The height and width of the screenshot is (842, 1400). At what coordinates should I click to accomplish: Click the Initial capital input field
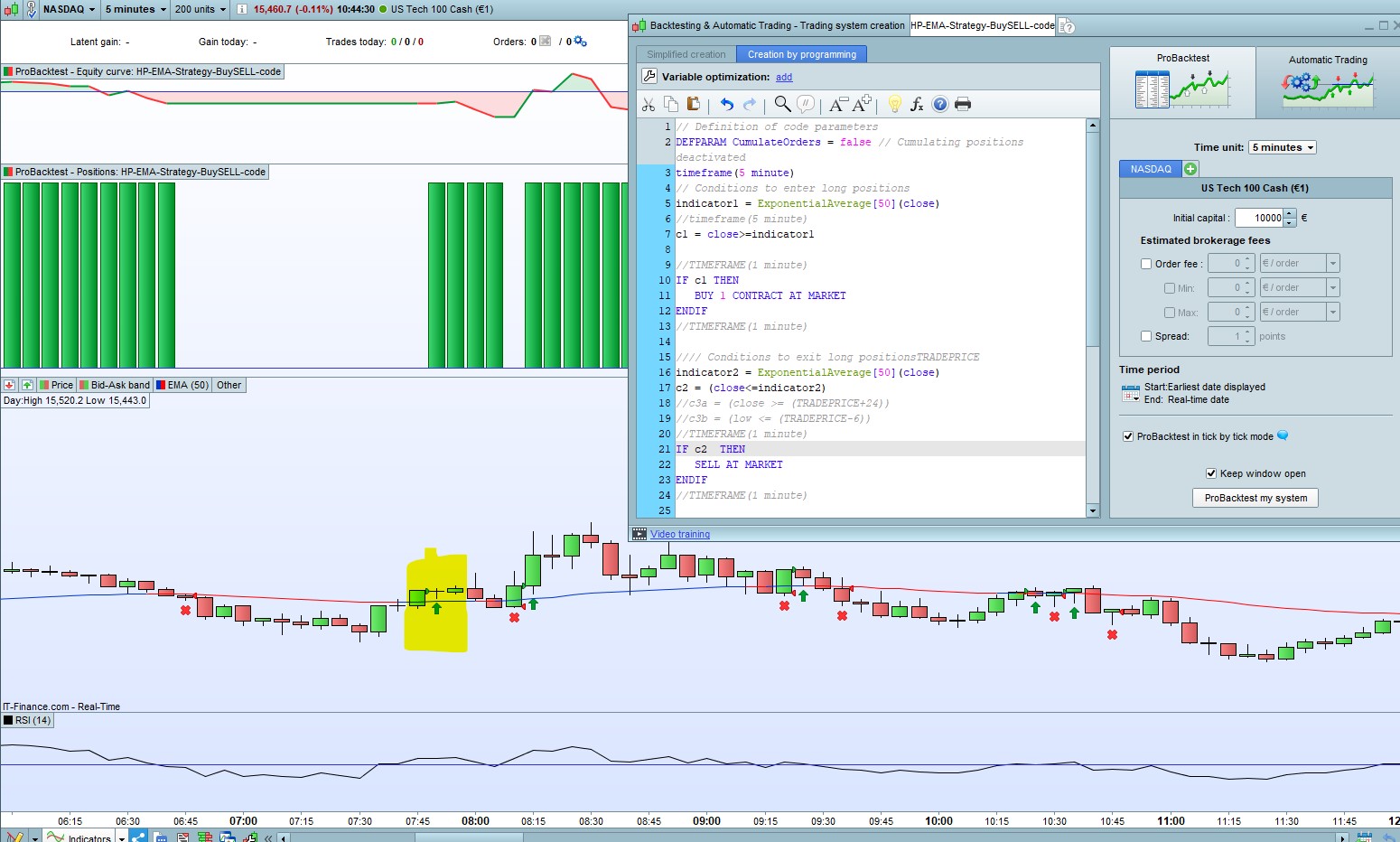pyautogui.click(x=1259, y=218)
